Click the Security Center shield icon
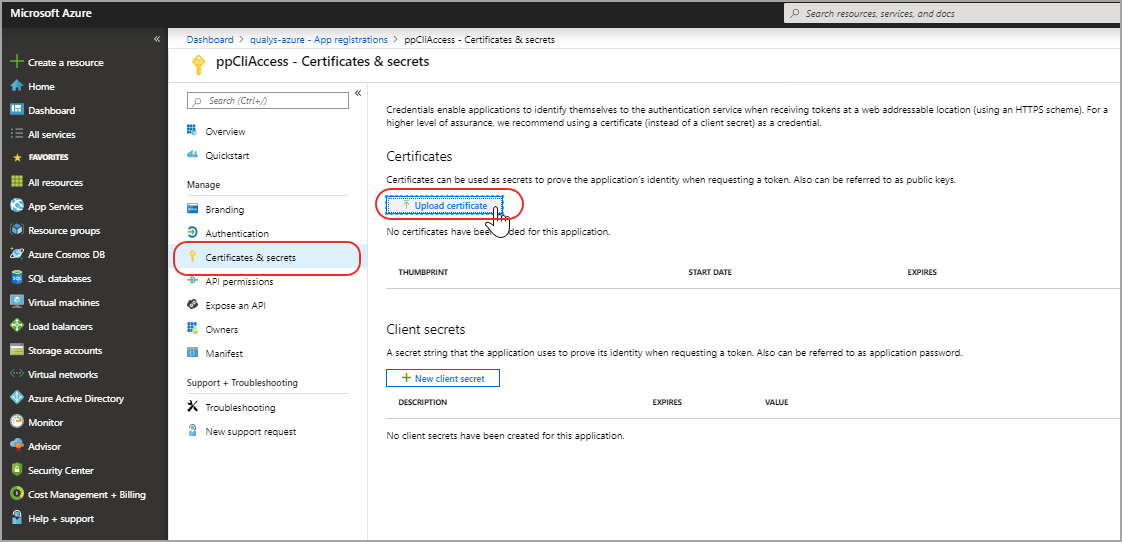1122x542 pixels. tap(17, 470)
